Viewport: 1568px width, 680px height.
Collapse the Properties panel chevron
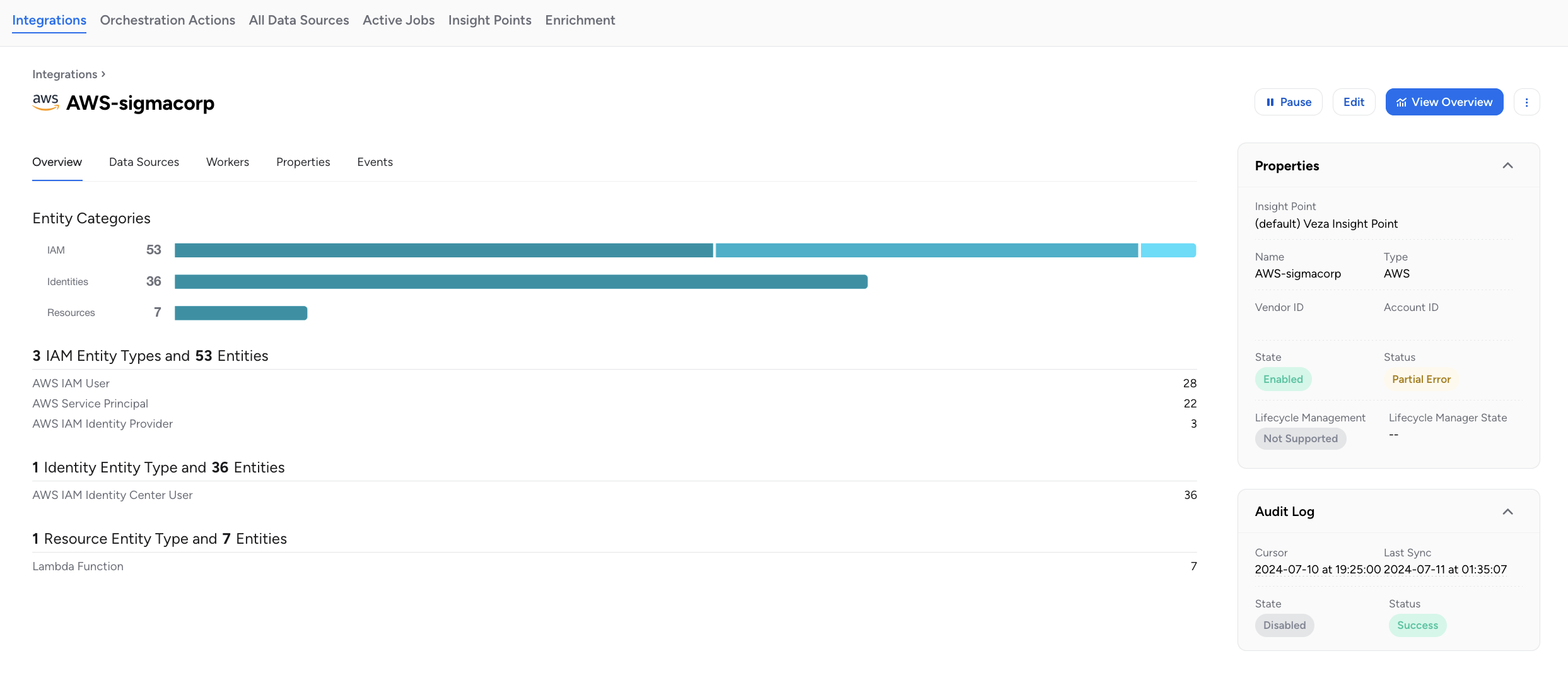pos(1508,165)
